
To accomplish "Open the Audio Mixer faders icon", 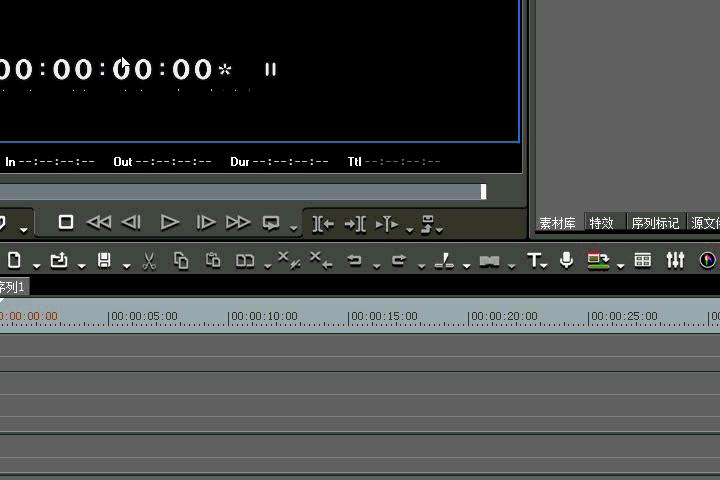I will point(675,260).
